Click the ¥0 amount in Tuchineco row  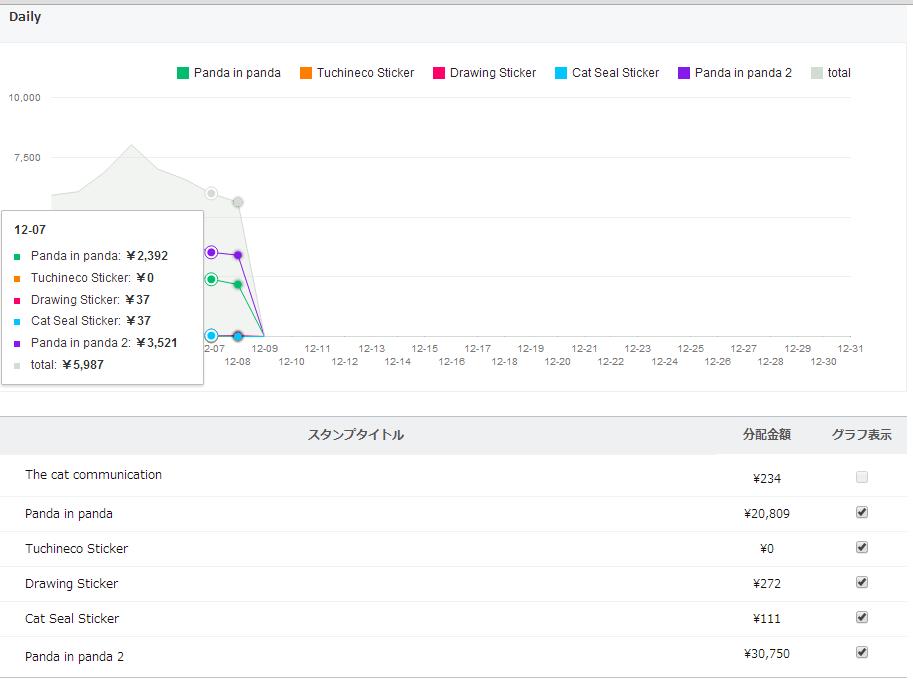pyautogui.click(x=766, y=549)
